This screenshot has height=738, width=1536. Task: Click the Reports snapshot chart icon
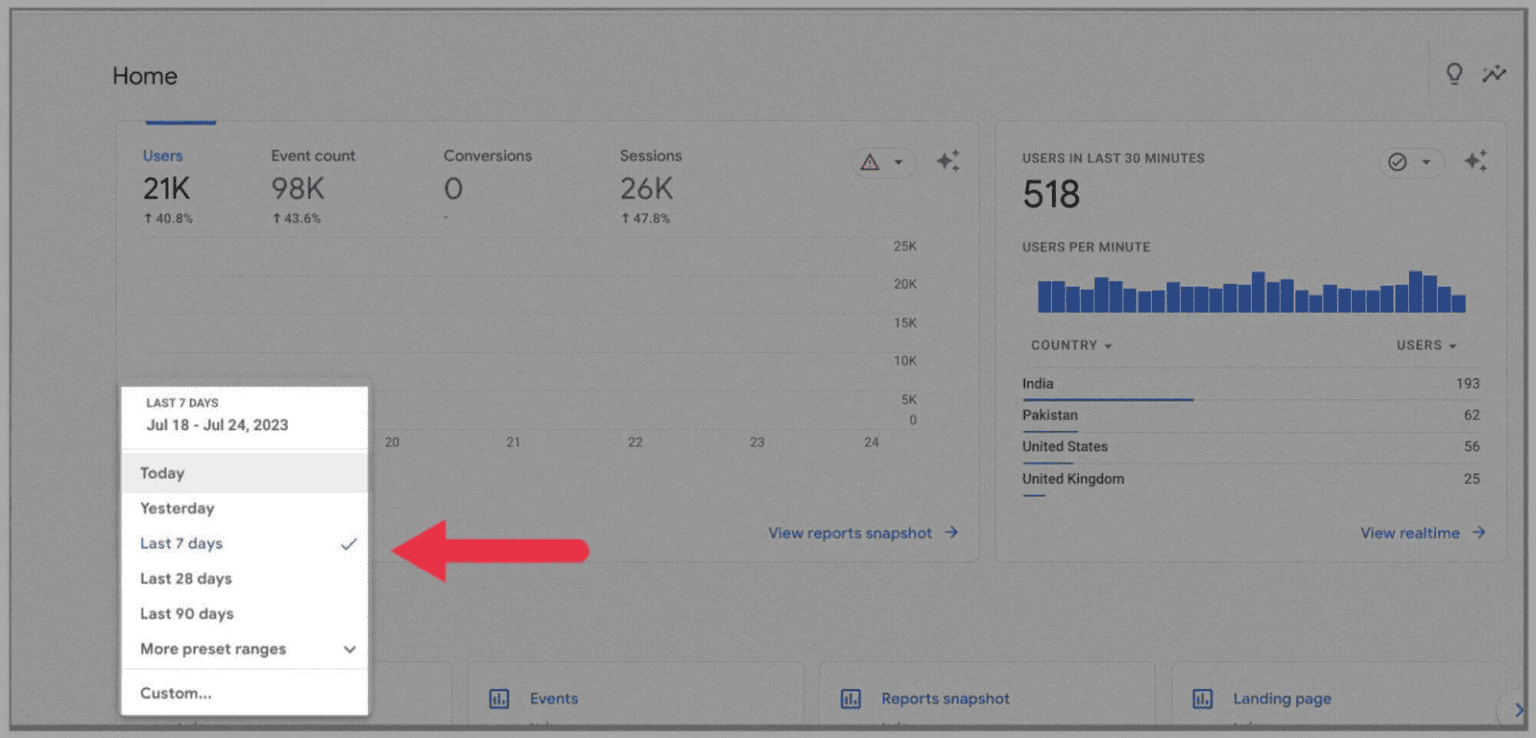[x=849, y=698]
